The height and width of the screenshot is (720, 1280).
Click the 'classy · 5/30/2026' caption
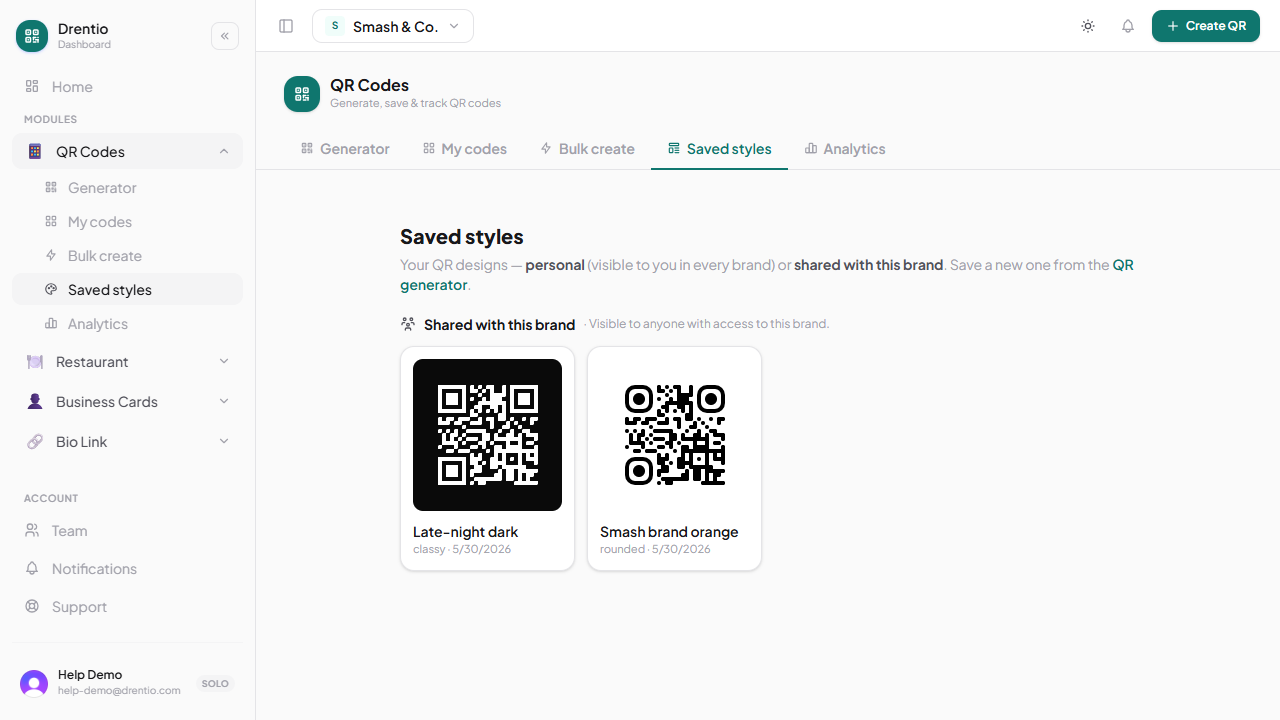[x=462, y=550]
